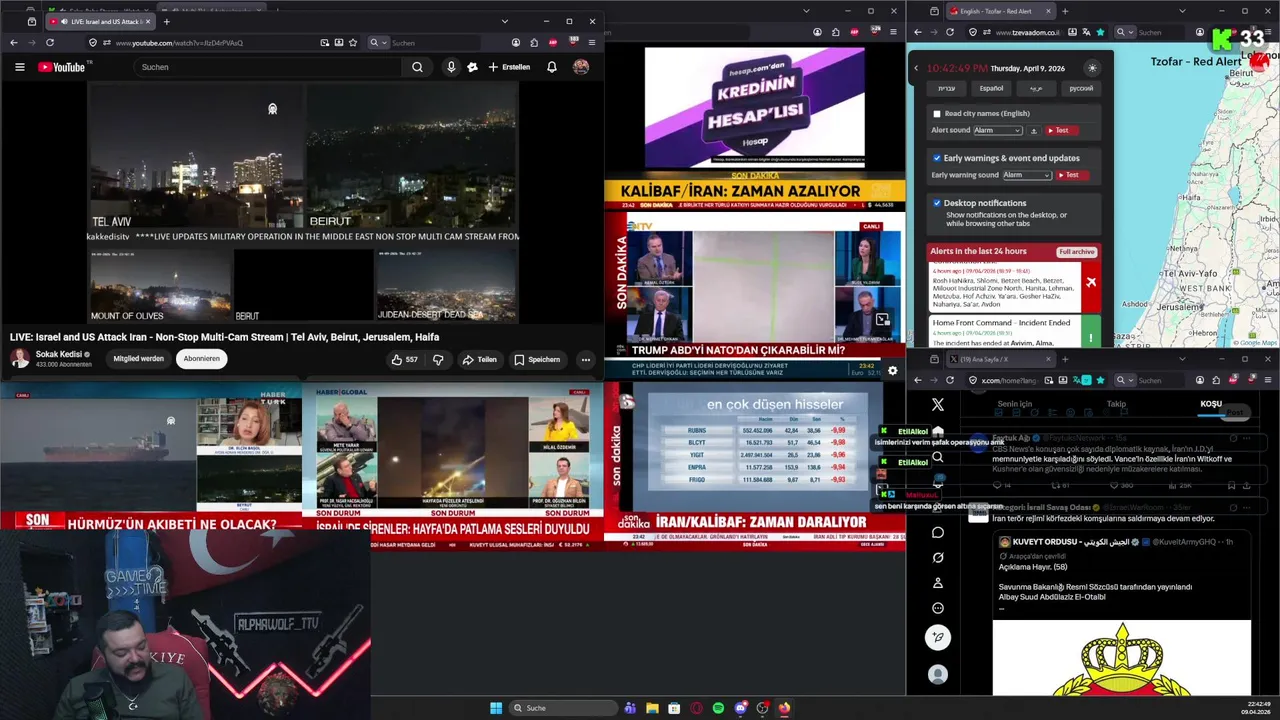Viewport: 1280px width, 720px height.
Task: Open the X sidebar more options circle
Action: pyautogui.click(x=938, y=608)
